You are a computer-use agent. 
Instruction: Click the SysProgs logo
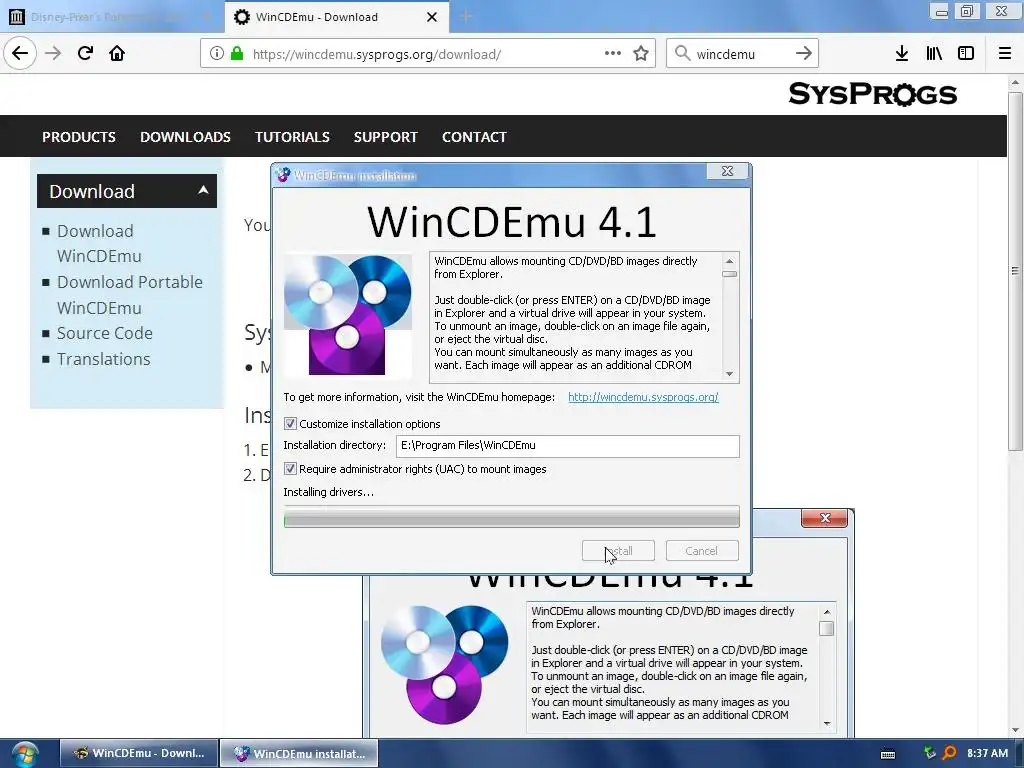pyautogui.click(x=872, y=94)
